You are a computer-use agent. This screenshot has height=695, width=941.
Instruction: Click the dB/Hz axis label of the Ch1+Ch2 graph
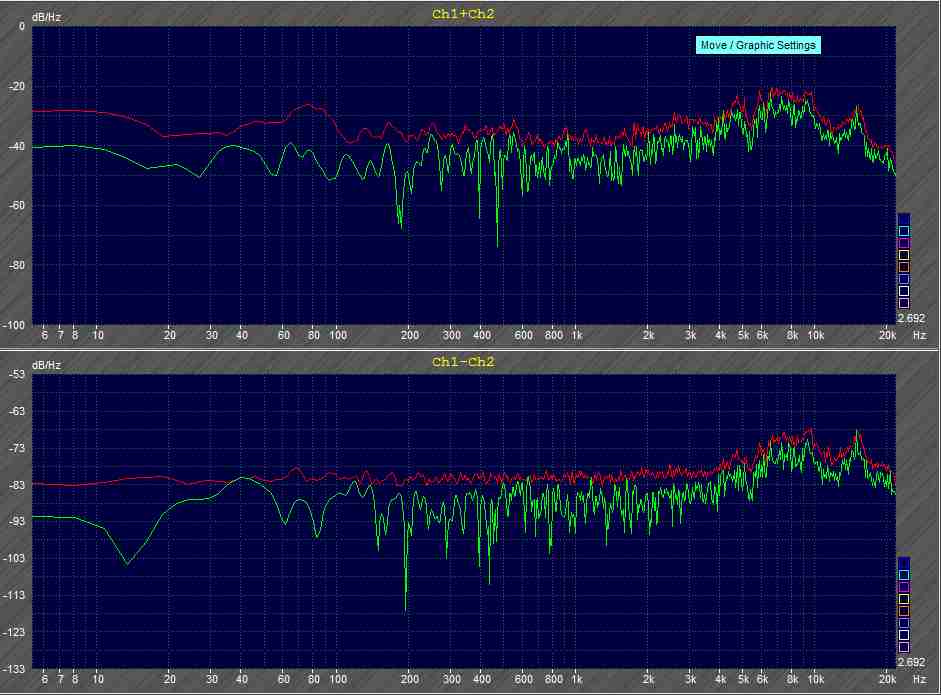(46, 17)
